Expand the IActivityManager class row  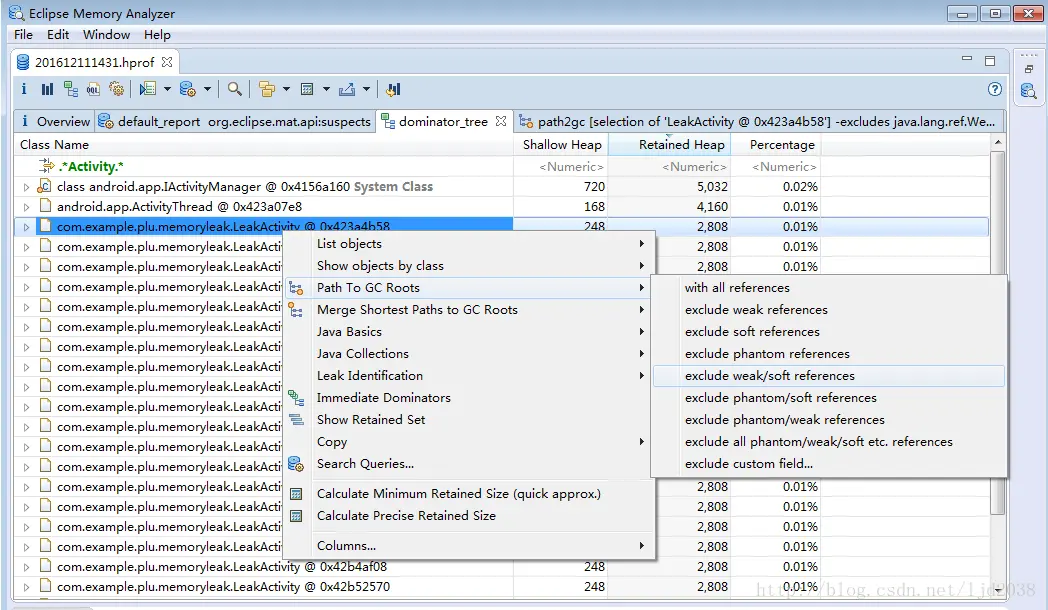pyautogui.click(x=26, y=187)
